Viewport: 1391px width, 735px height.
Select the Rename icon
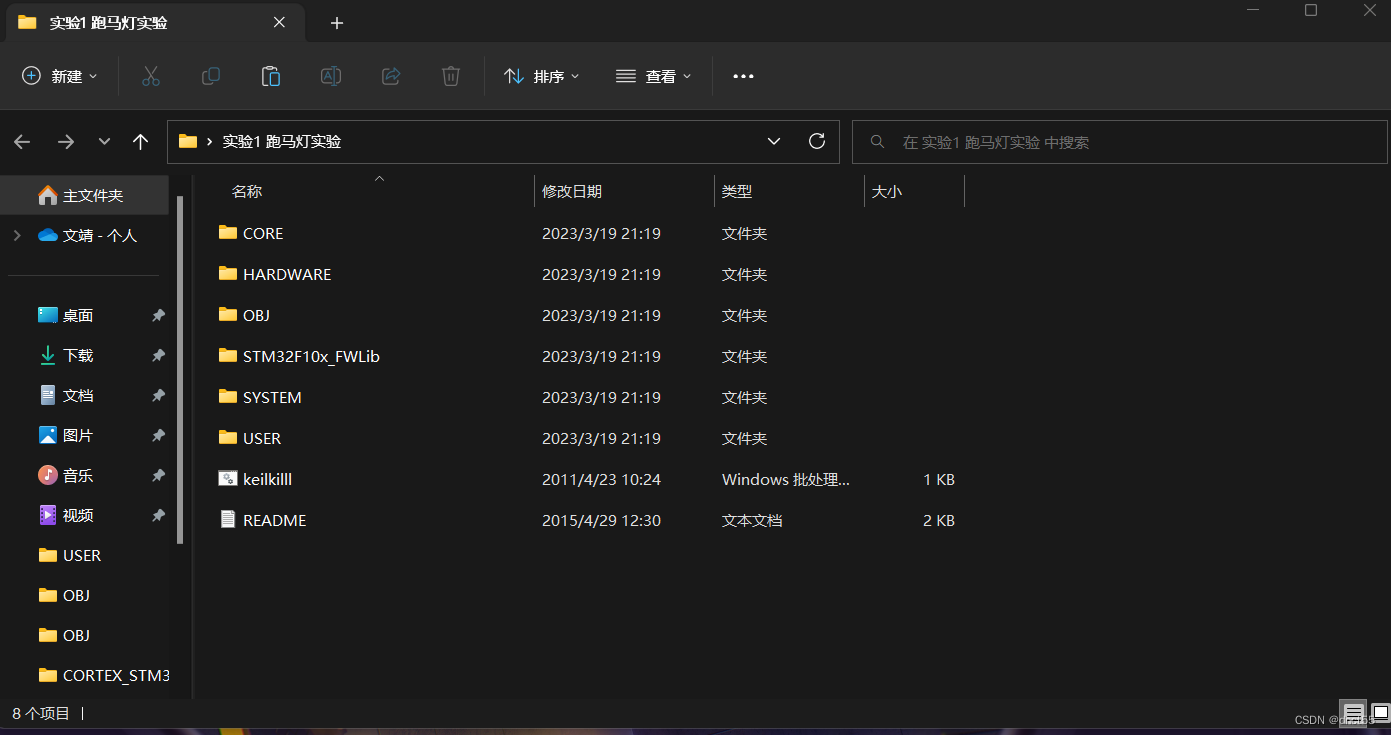[331, 76]
